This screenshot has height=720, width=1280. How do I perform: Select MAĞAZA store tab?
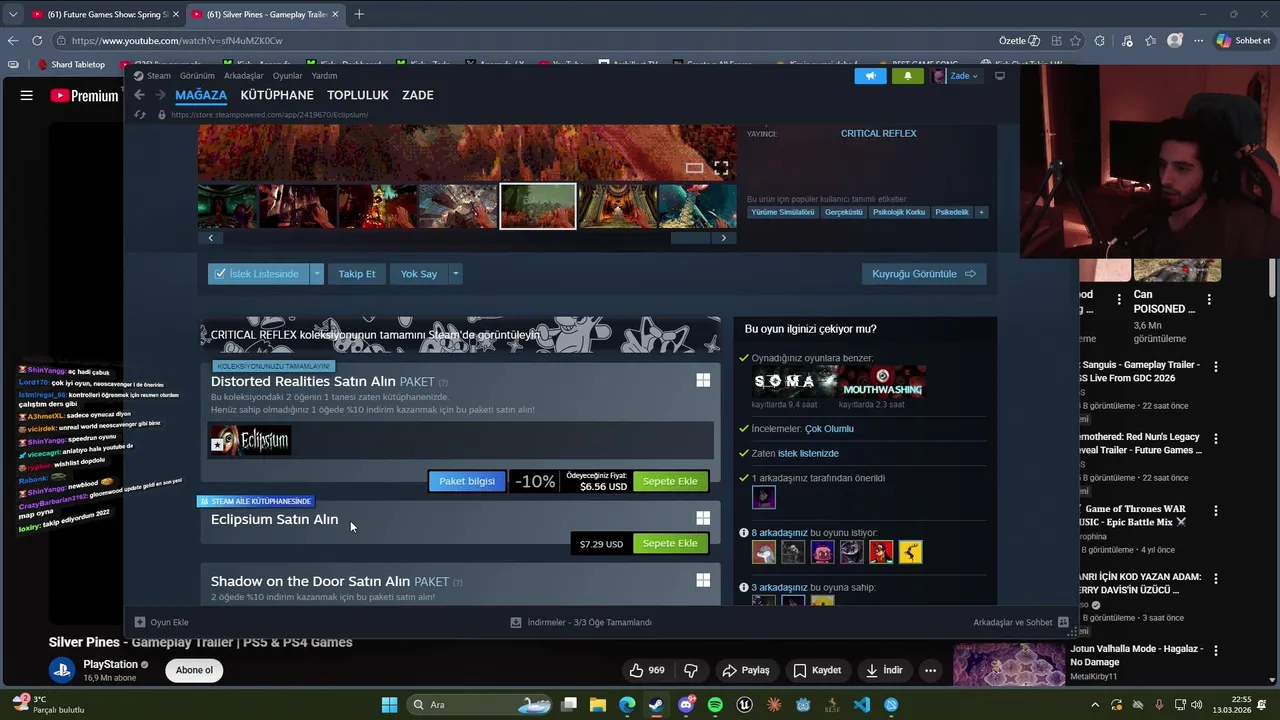coord(201,95)
